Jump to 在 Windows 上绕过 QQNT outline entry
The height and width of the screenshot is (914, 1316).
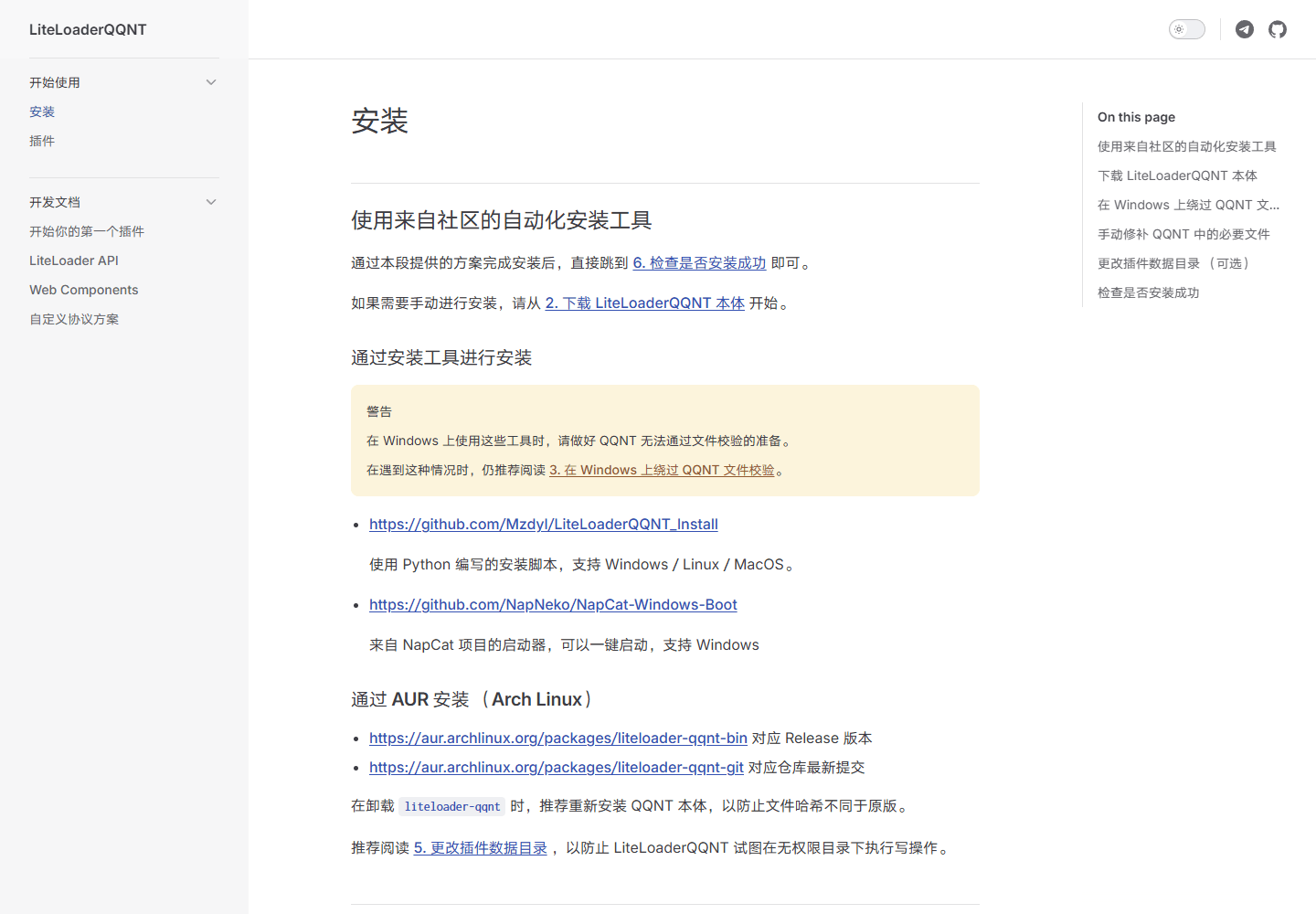click(x=1189, y=205)
